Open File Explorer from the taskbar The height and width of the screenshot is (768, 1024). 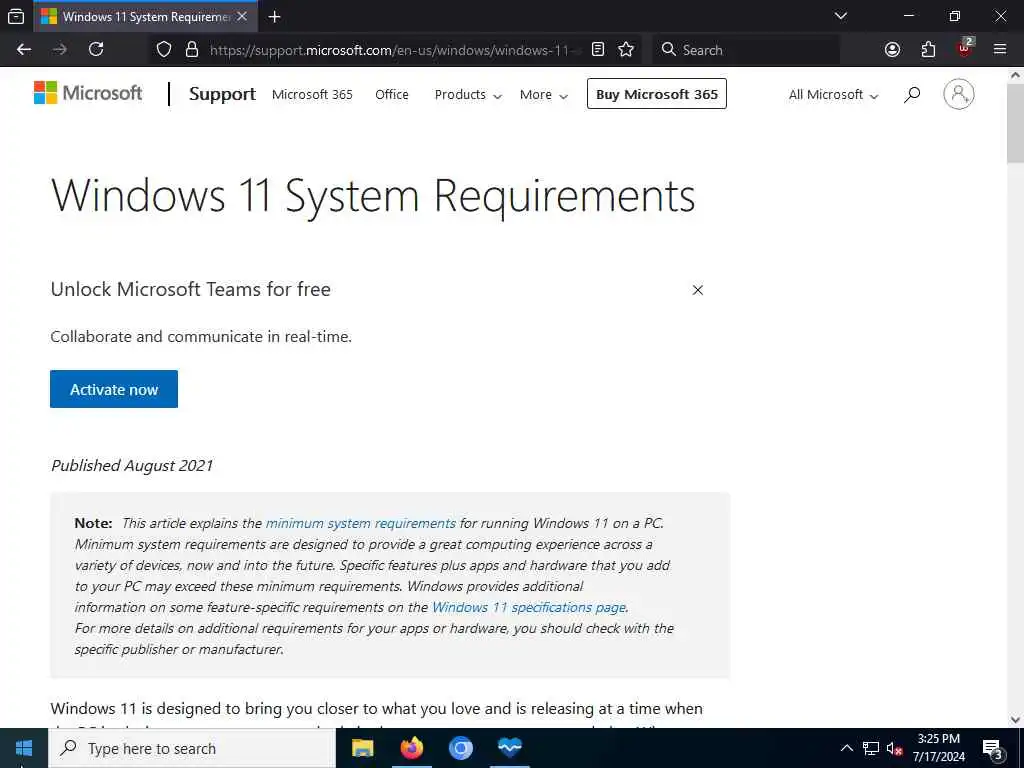(362, 748)
